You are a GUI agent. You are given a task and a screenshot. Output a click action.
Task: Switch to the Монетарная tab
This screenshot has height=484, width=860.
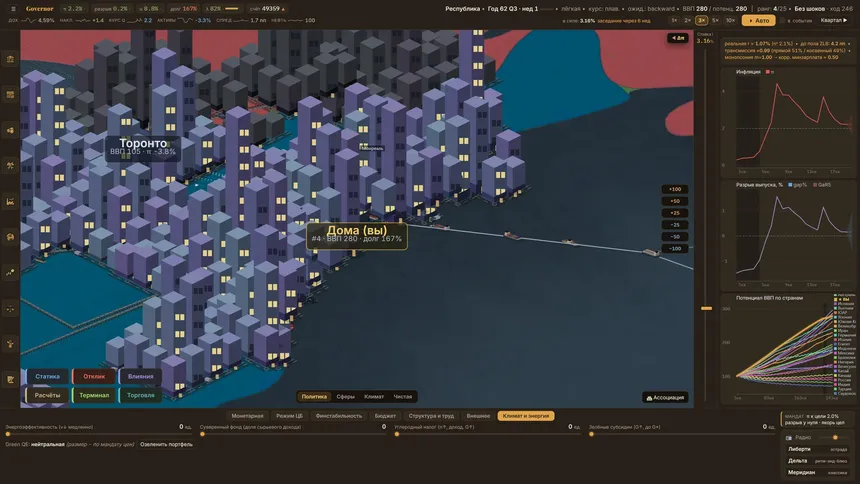(247, 416)
